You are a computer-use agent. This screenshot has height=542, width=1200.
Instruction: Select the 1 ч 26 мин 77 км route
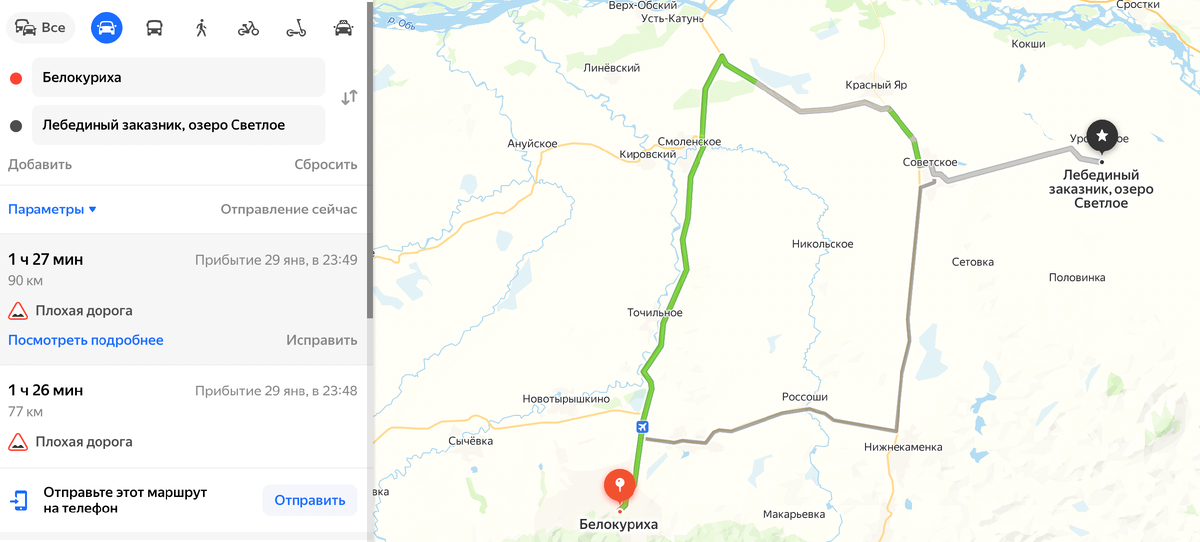[x=183, y=416]
